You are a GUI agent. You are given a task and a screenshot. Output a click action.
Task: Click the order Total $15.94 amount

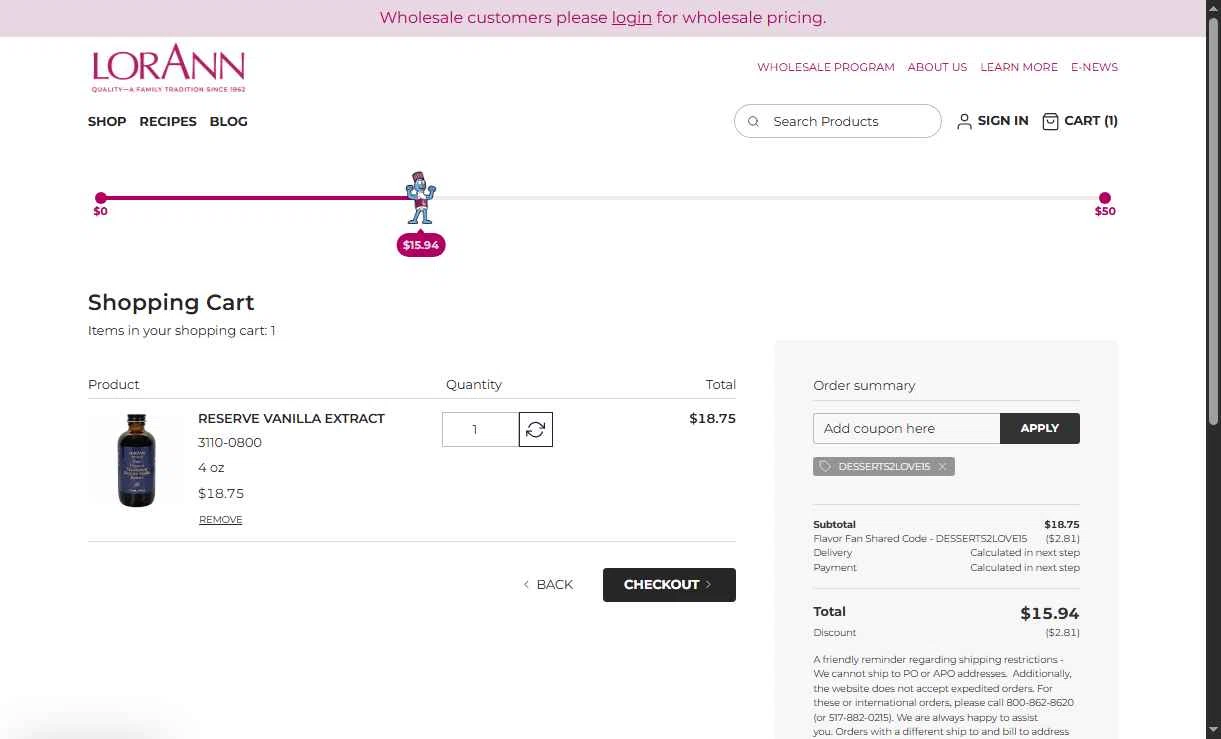(1049, 614)
